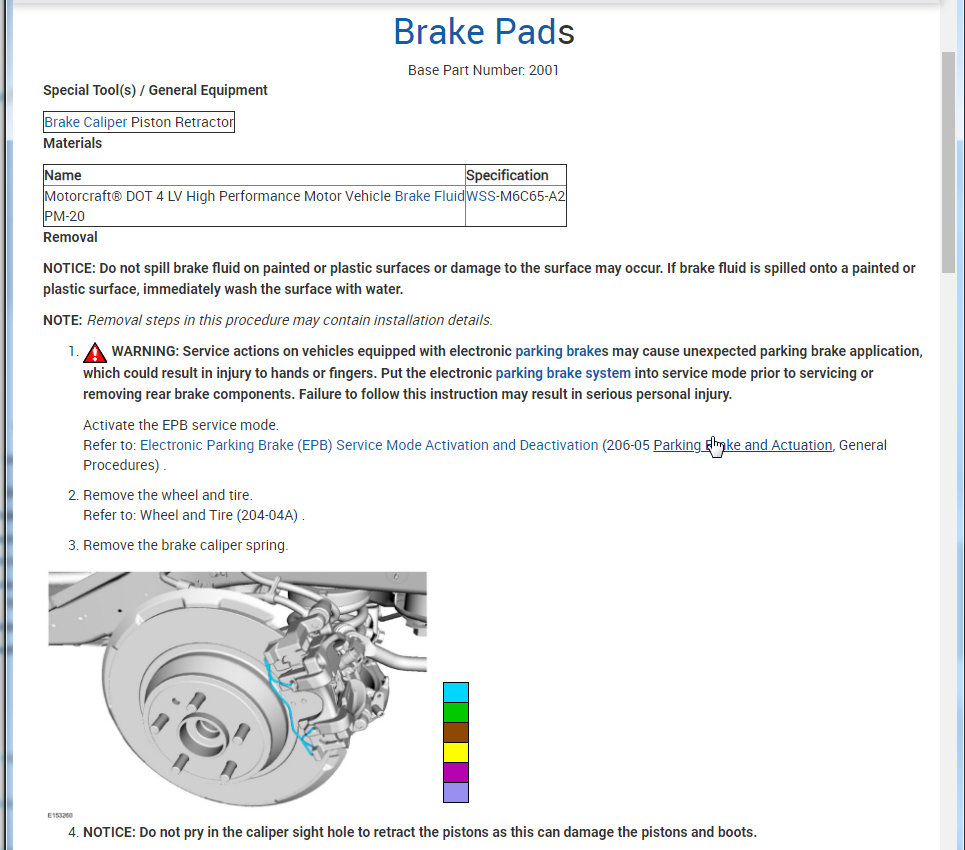Click the yellow color swatch
Image resolution: width=965 pixels, height=850 pixels.
[456, 752]
